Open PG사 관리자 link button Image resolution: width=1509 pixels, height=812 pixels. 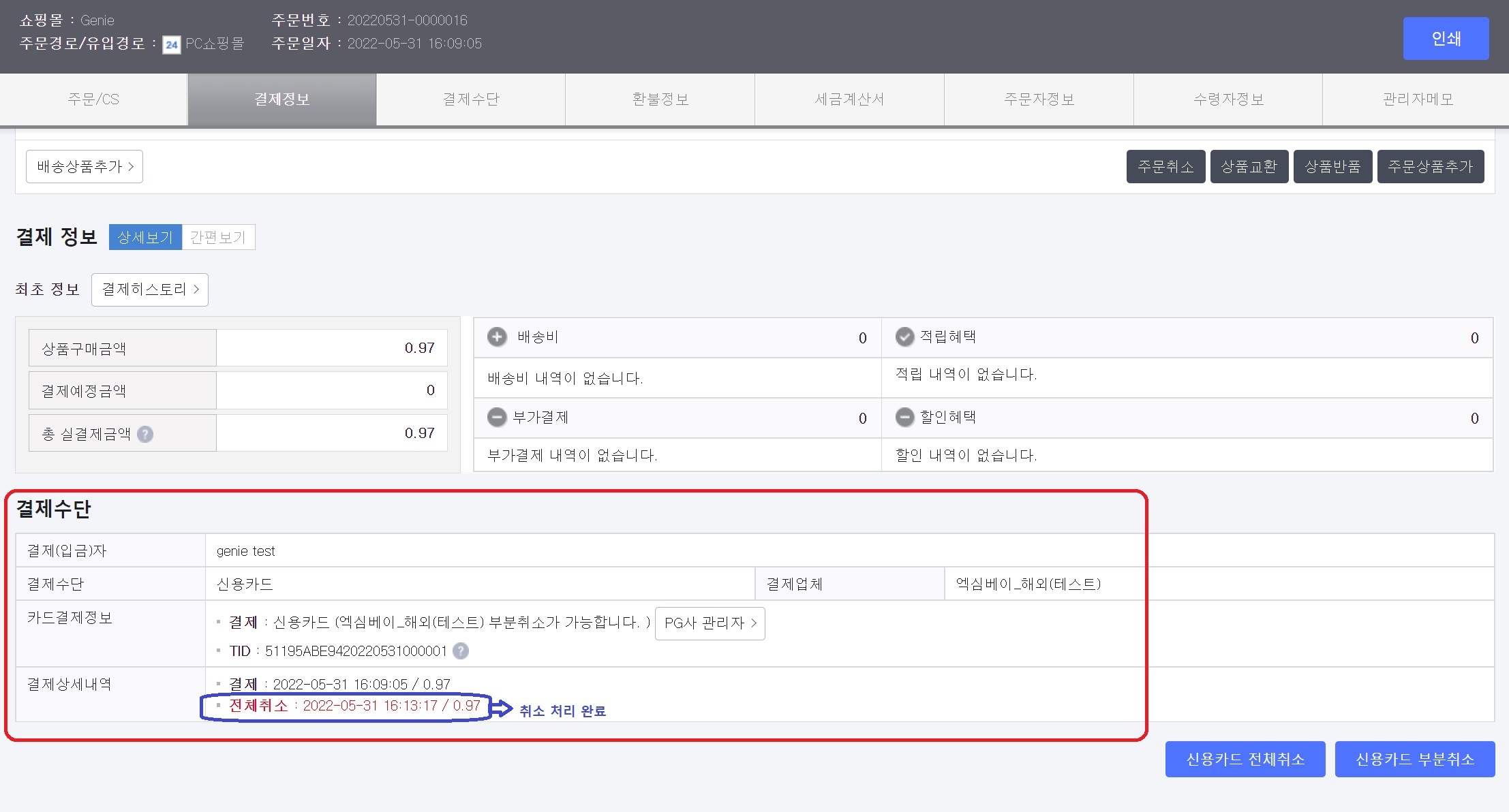710,623
